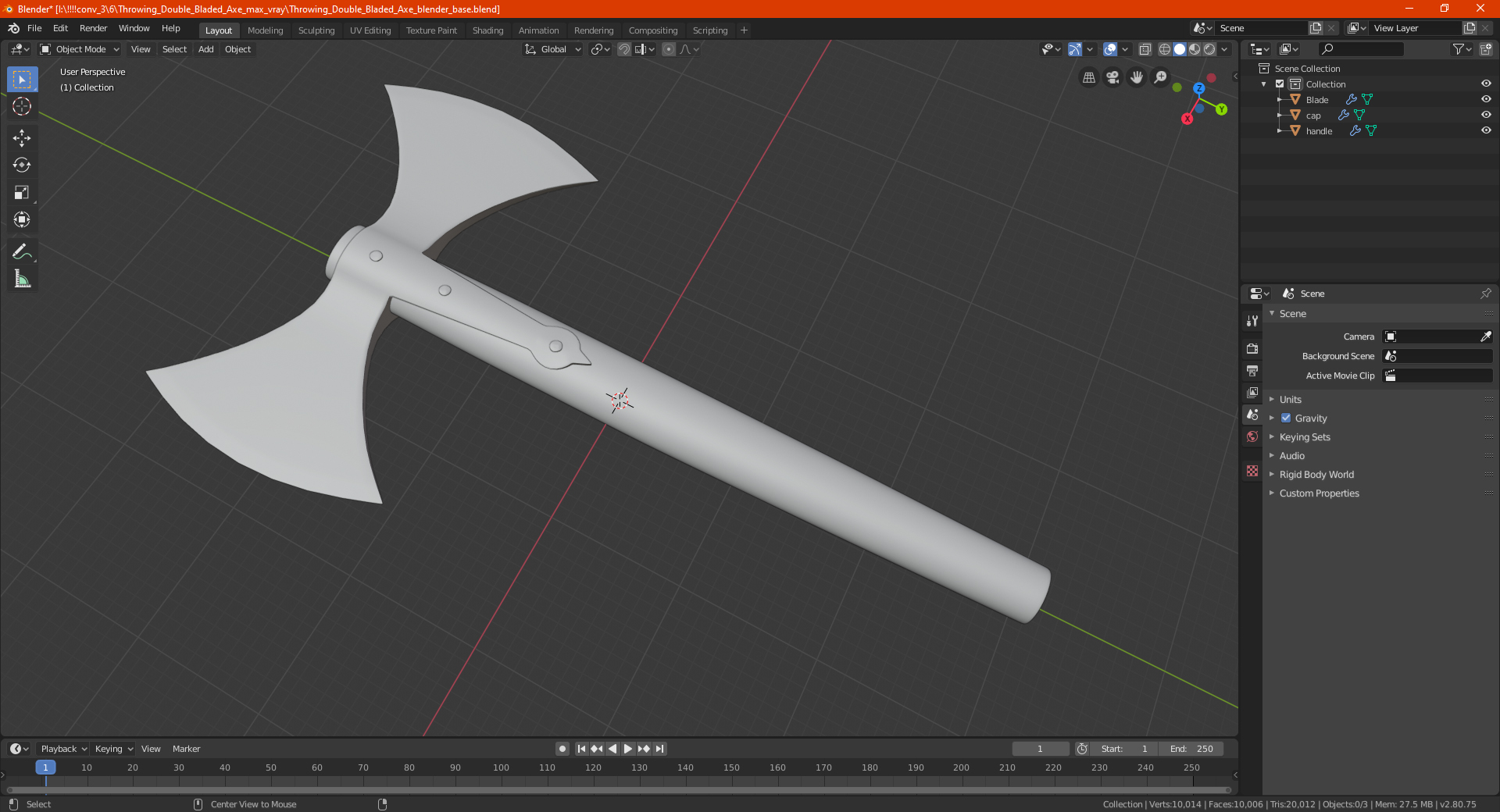Select the Annotate tool

pyautogui.click(x=22, y=251)
